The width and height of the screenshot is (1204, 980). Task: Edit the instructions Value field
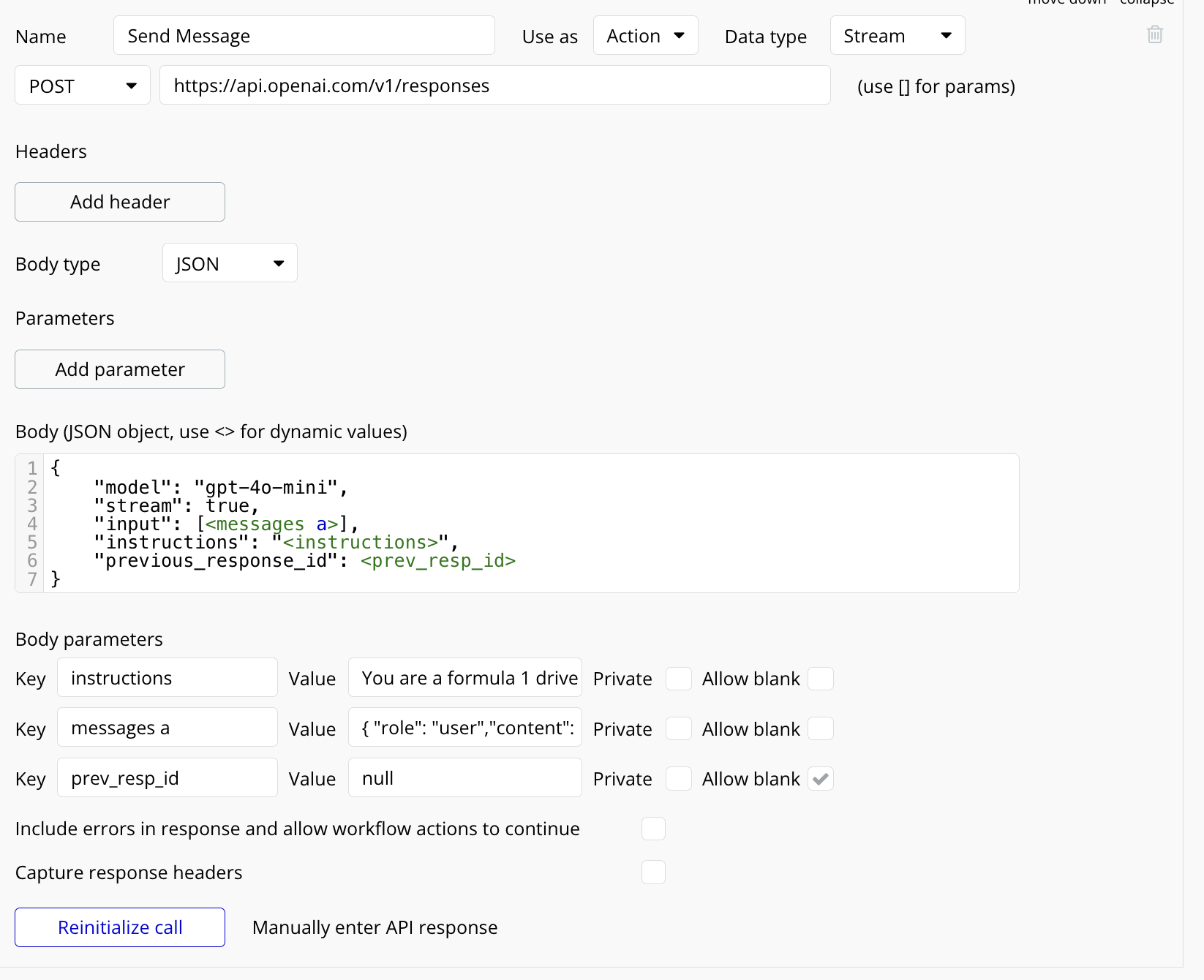(465, 678)
